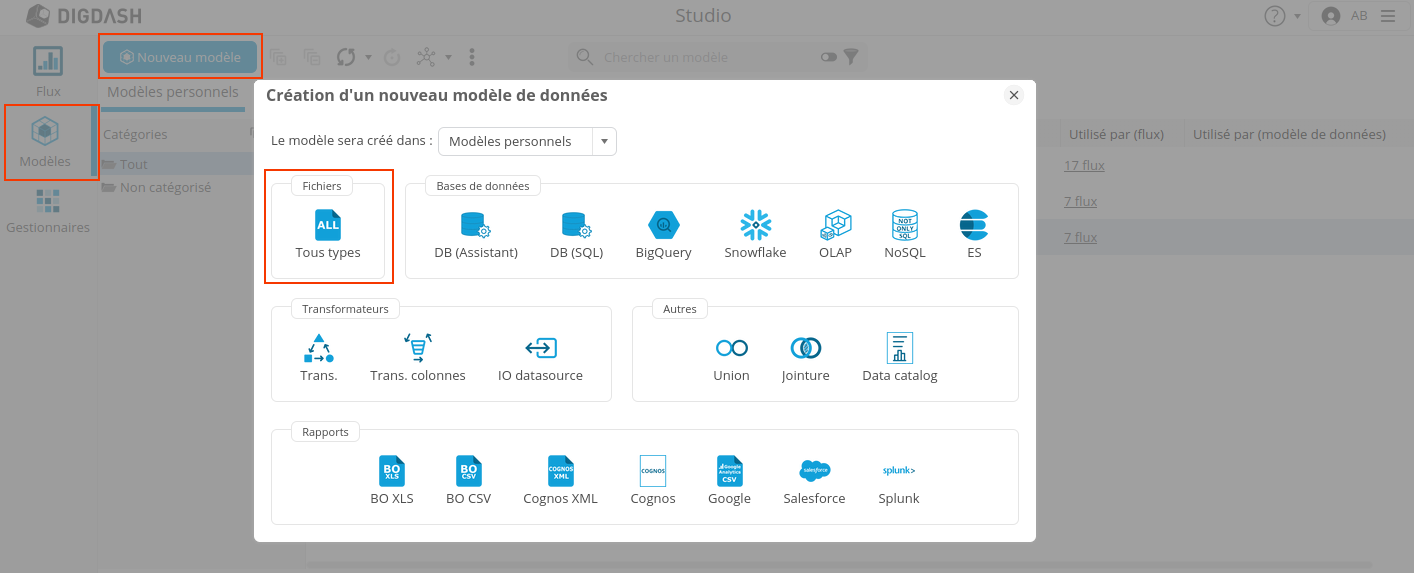Choose the Cognos XML report type
Screen dimensions: 1414x573
click(x=560, y=481)
